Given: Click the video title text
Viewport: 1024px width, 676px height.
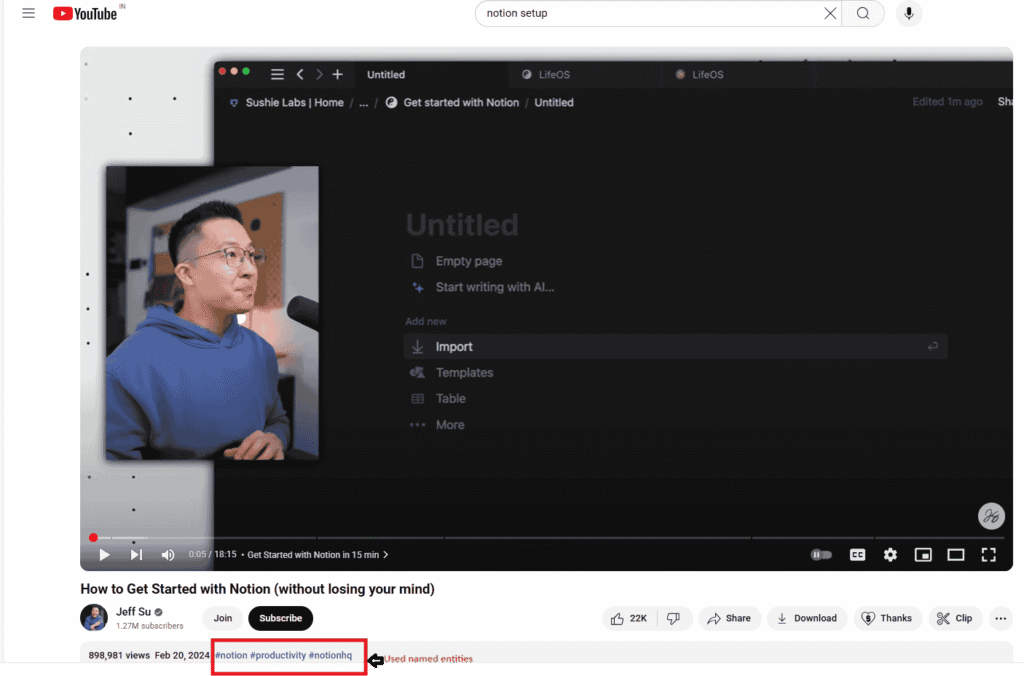Looking at the screenshot, I should pyautogui.click(x=257, y=588).
